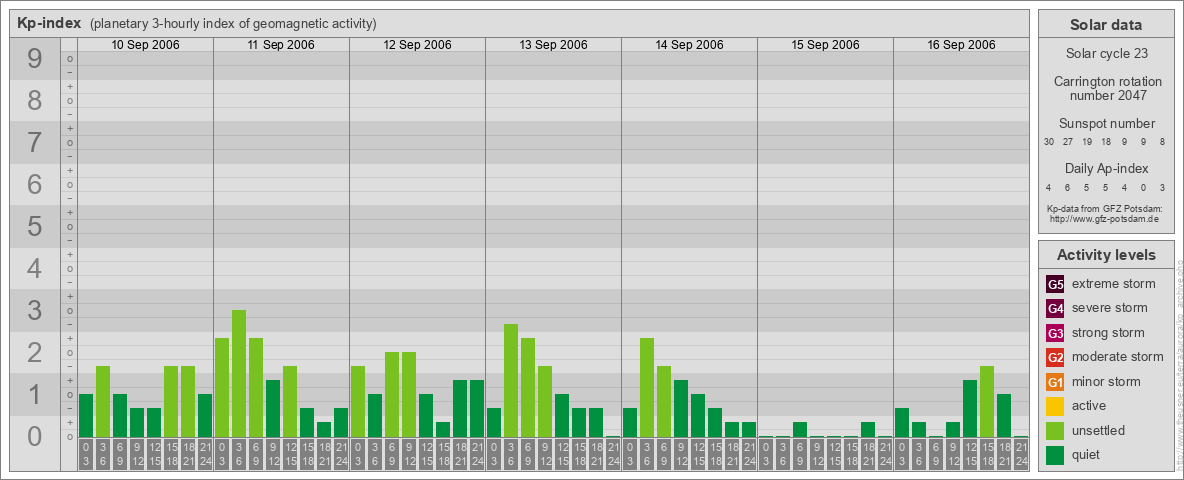
Task: Select the 10 Sep 2006 date header
Action: [145, 45]
